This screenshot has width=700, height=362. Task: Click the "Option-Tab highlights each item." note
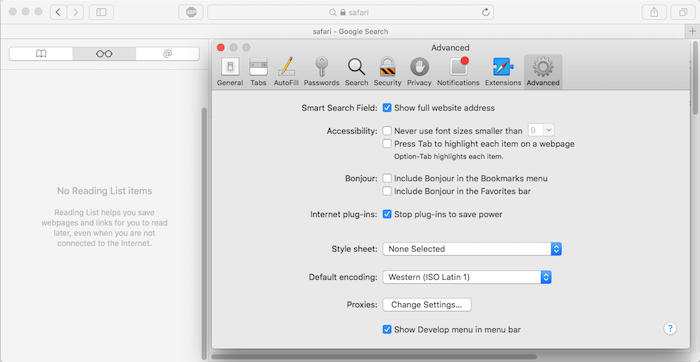(x=449, y=157)
